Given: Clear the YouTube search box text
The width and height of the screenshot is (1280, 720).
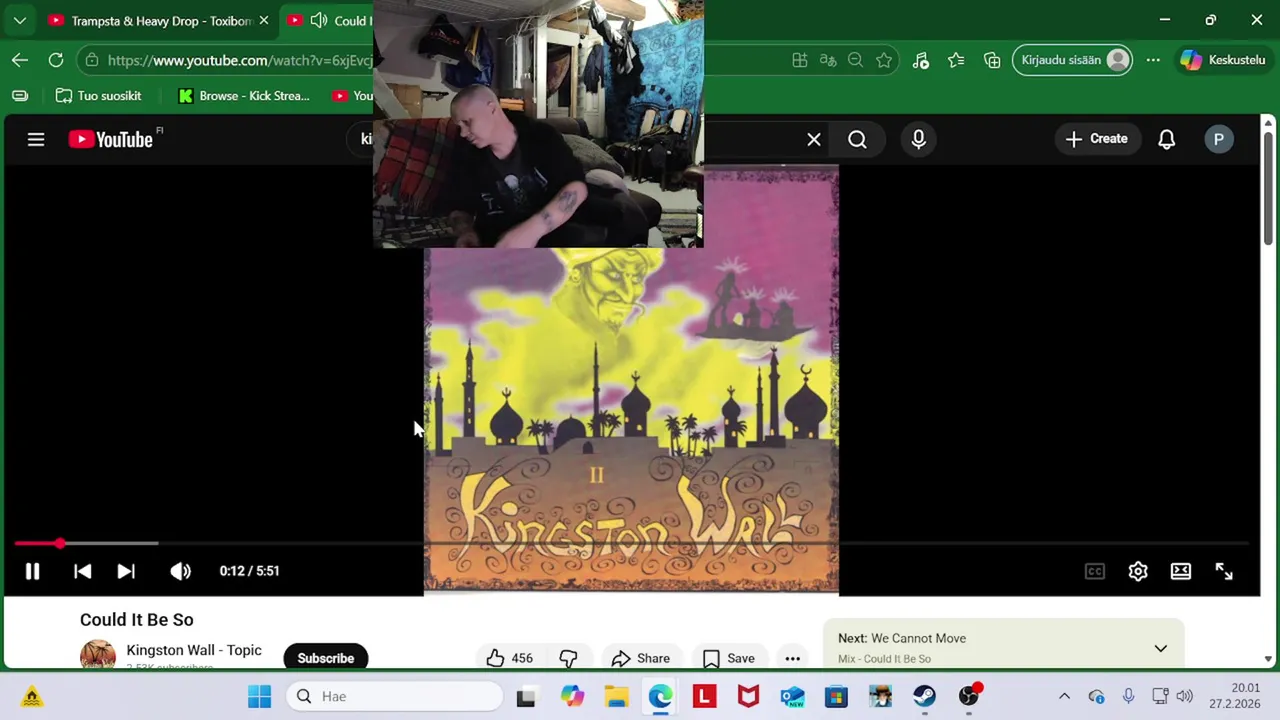Looking at the screenshot, I should pyautogui.click(x=814, y=140).
